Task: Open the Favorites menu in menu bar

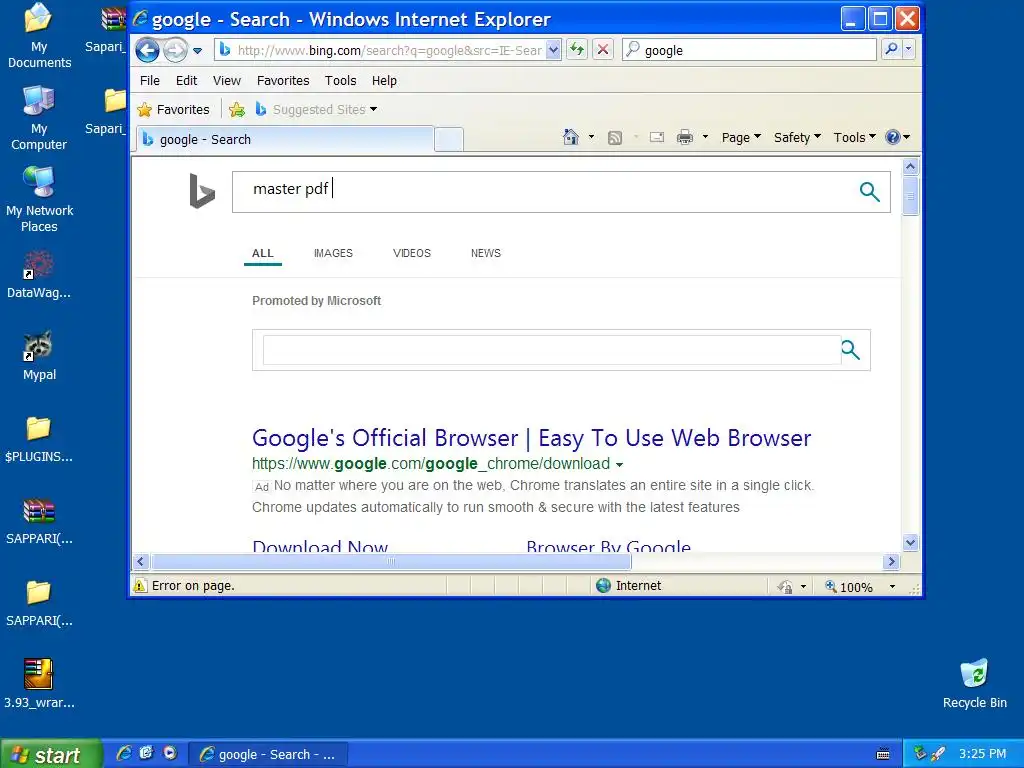Action: [283, 80]
